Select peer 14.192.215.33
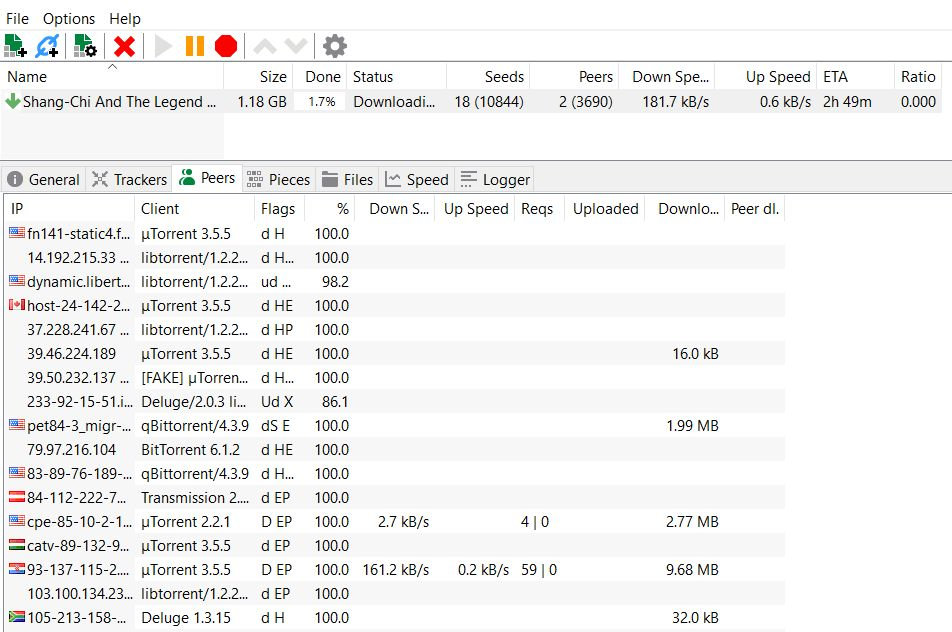Image resolution: width=952 pixels, height=632 pixels. [x=395, y=258]
